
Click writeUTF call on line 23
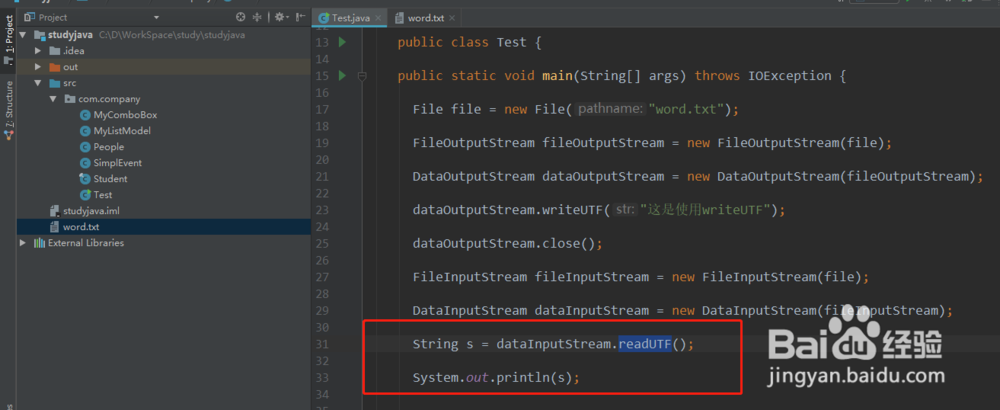[573, 210]
